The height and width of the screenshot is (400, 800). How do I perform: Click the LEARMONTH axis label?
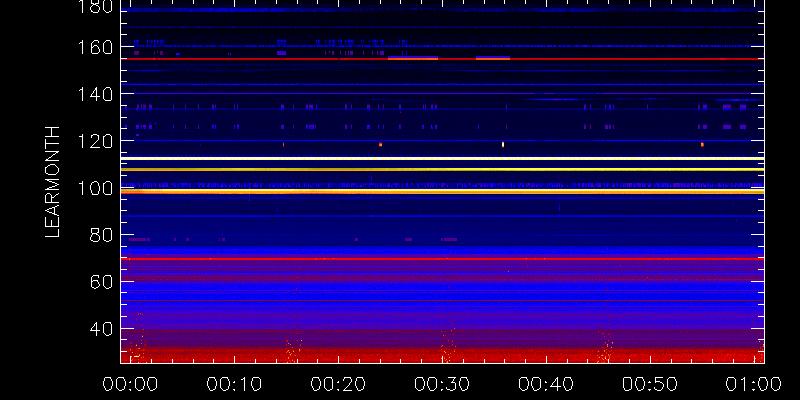(x=53, y=182)
